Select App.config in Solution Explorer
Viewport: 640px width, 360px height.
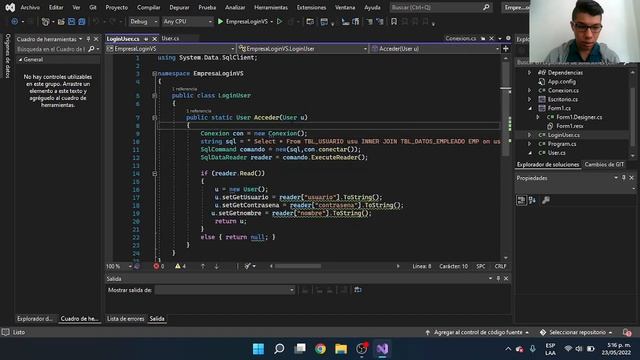point(562,82)
